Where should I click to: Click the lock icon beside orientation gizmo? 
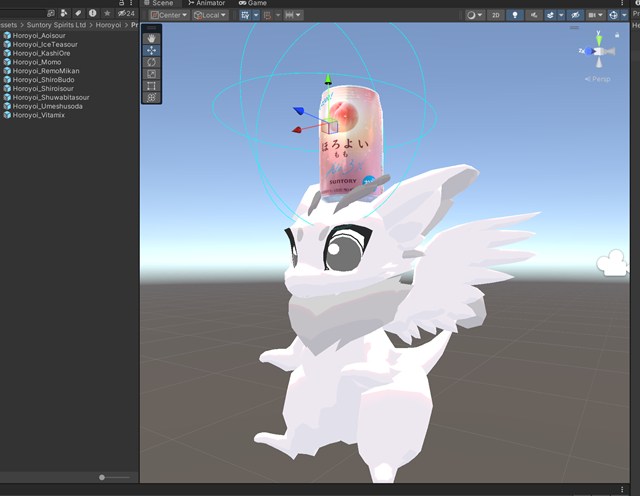tap(617, 35)
